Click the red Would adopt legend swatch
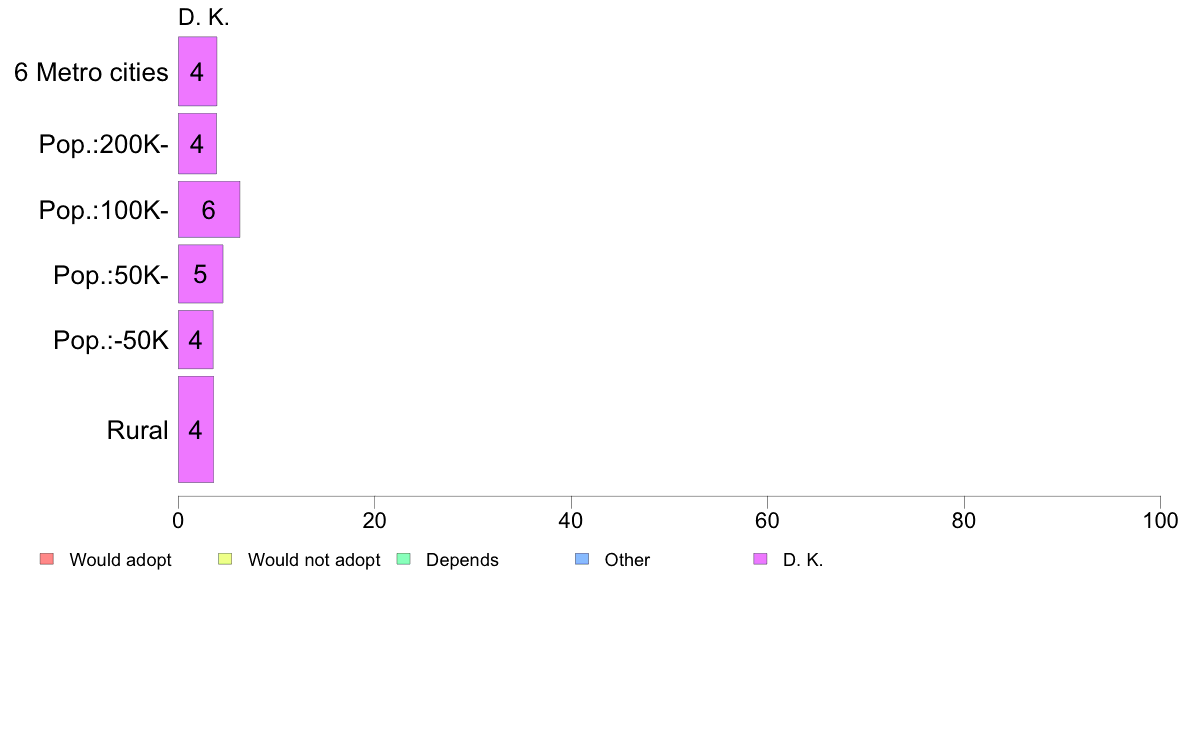The width and height of the screenshot is (1188, 736). coord(47,559)
